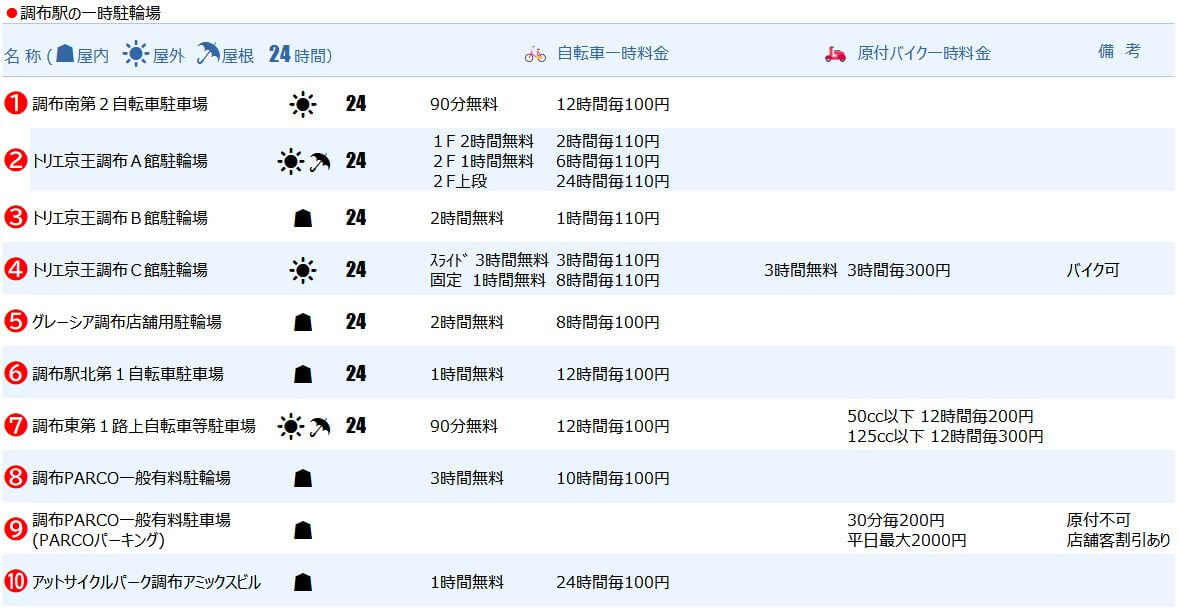This screenshot has width=1179, height=611.
Task: Click the 1時間毎110円 fee text
Action: (608, 218)
